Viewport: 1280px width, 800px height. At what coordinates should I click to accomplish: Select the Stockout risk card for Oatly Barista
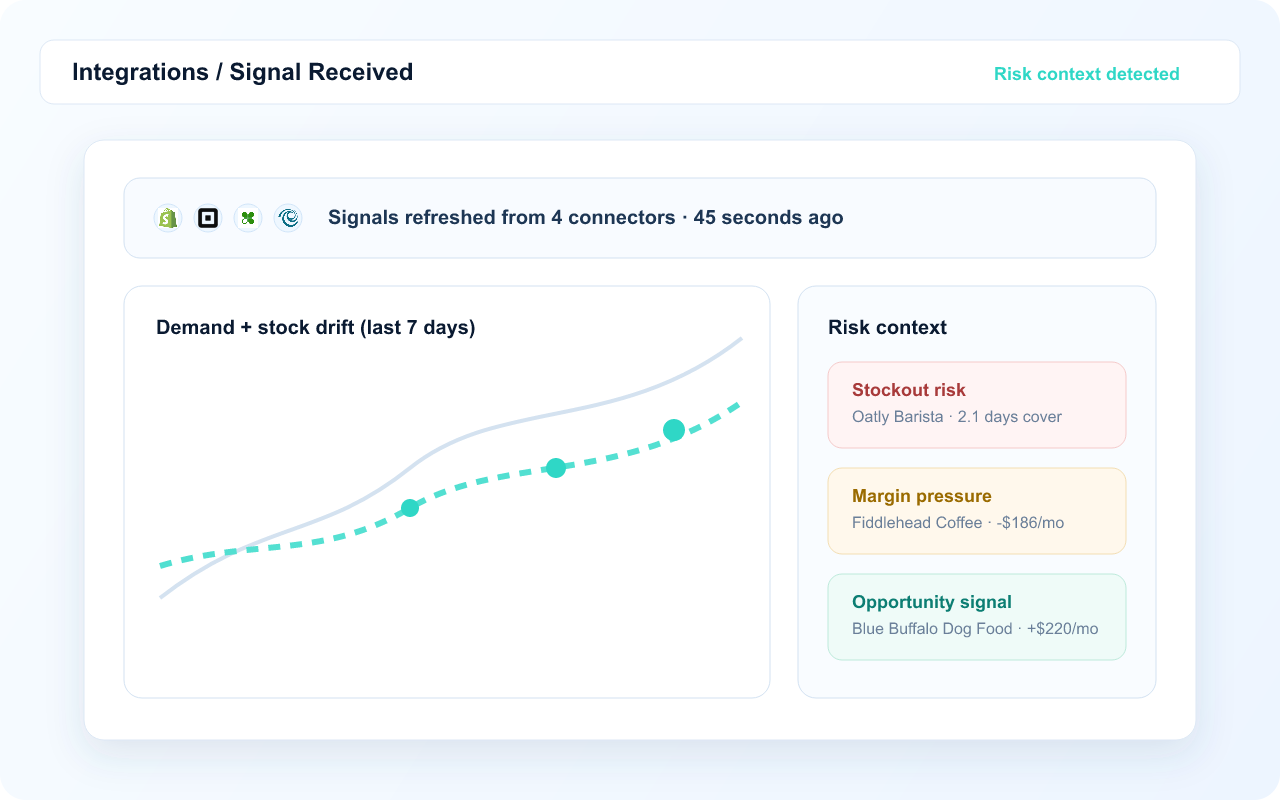click(x=976, y=404)
